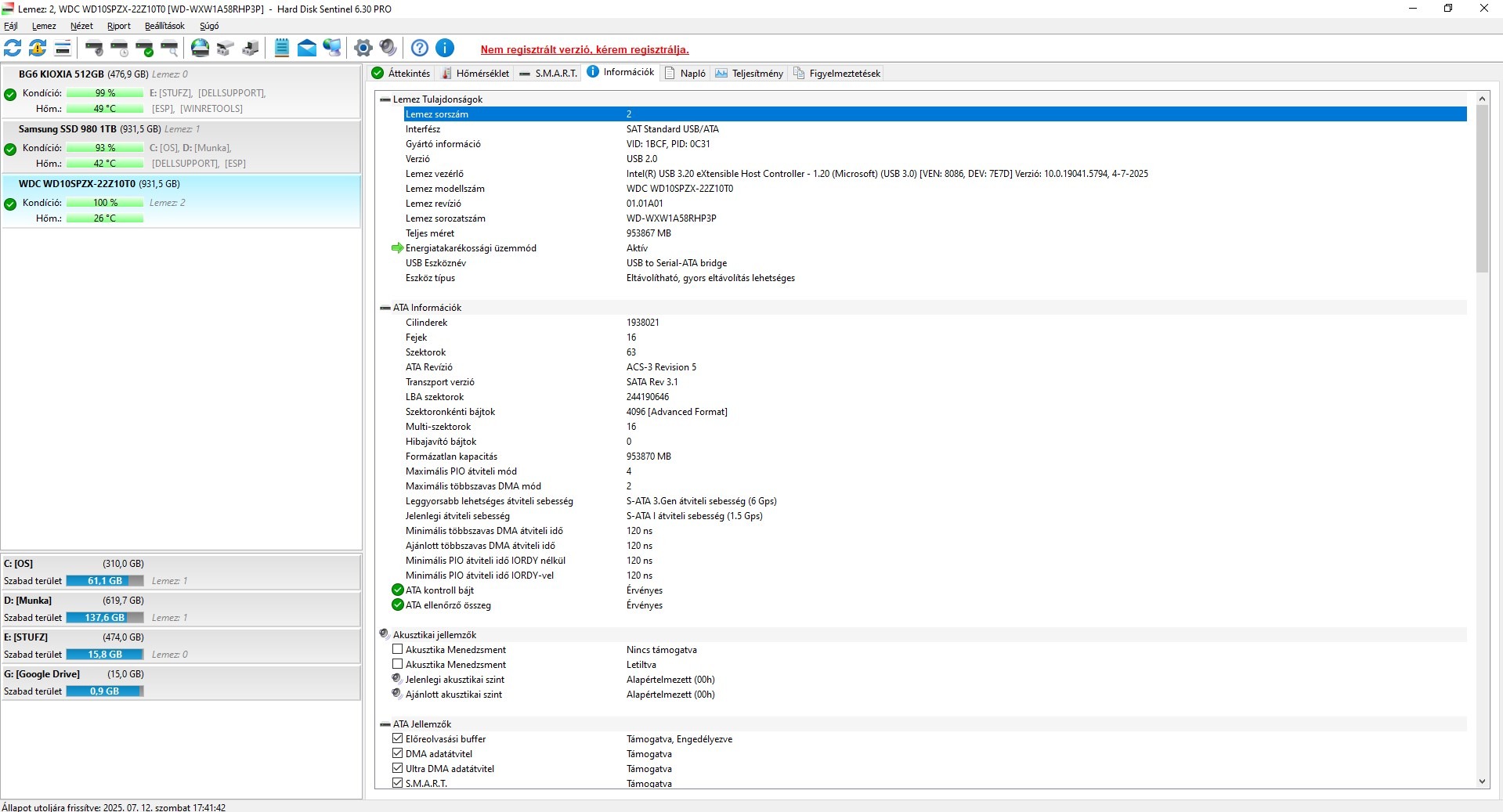Collapse the ATA Információk section
Viewport: 1503px width, 812px height.
click(385, 308)
